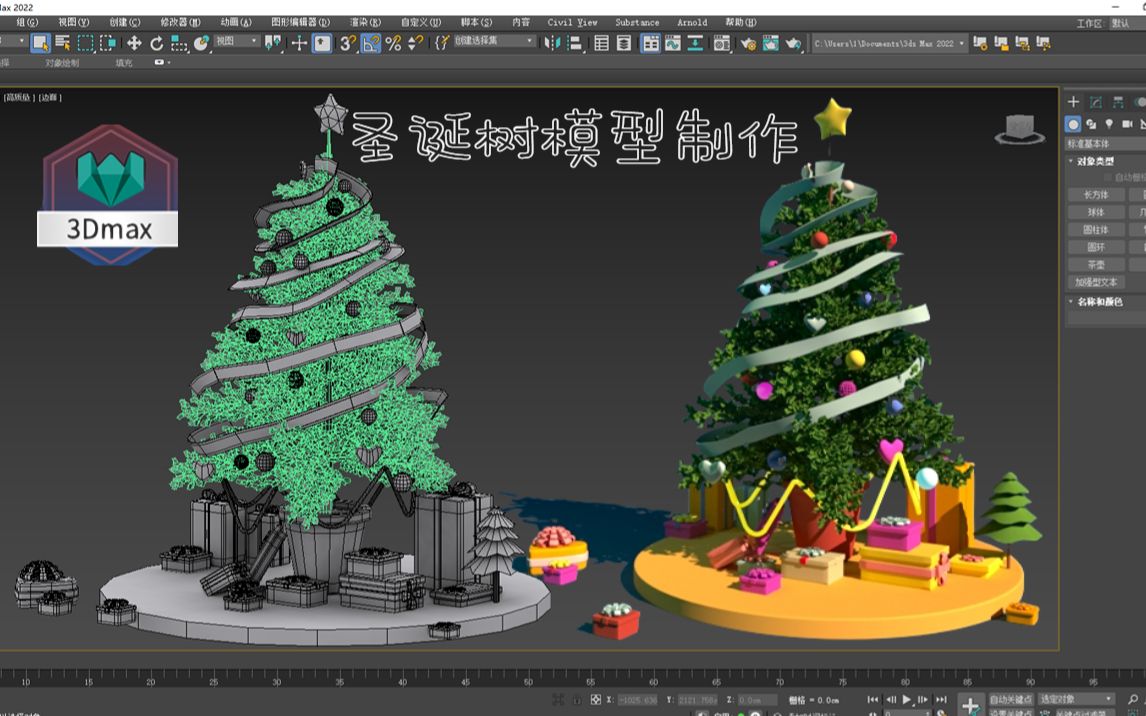Click the 茶壶 Teapot creation button

[x=1095, y=266]
